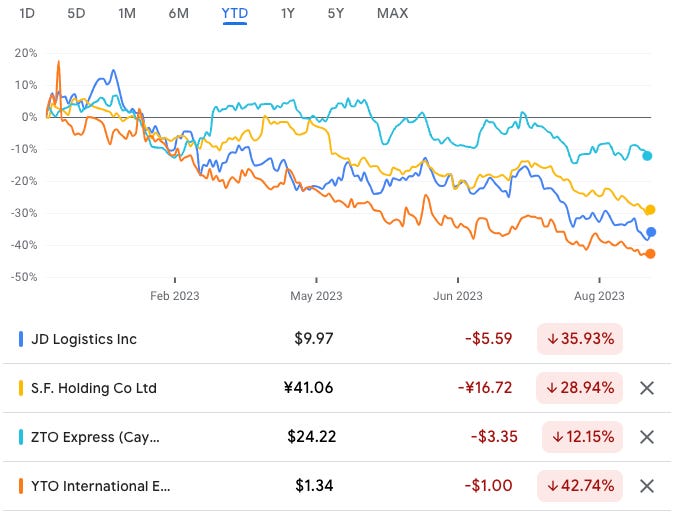This screenshot has width=673, height=515.
Task: Remove YTO International comparison with X
Action: (x=647, y=486)
